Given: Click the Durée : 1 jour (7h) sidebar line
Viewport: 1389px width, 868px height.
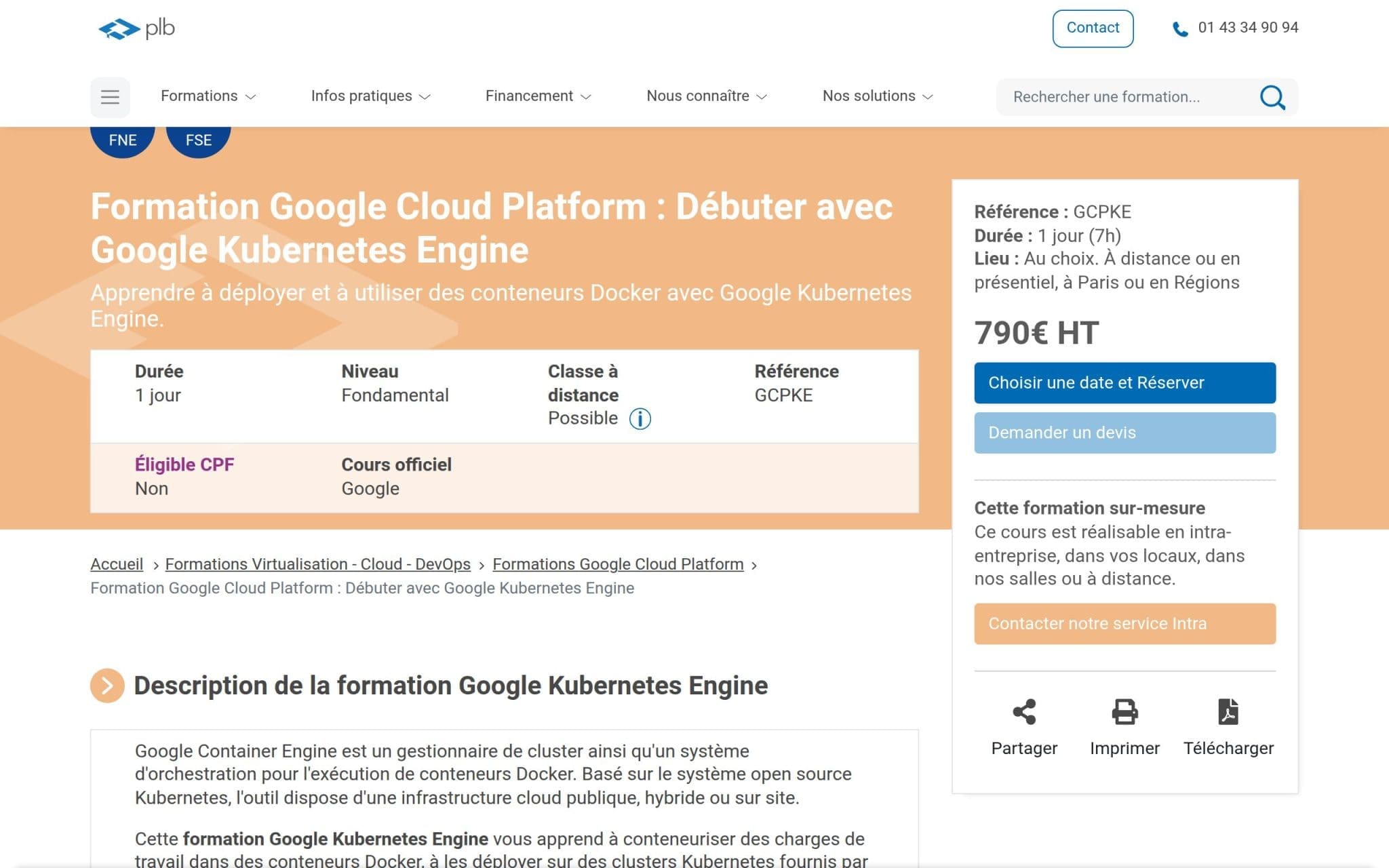Looking at the screenshot, I should (x=1047, y=235).
